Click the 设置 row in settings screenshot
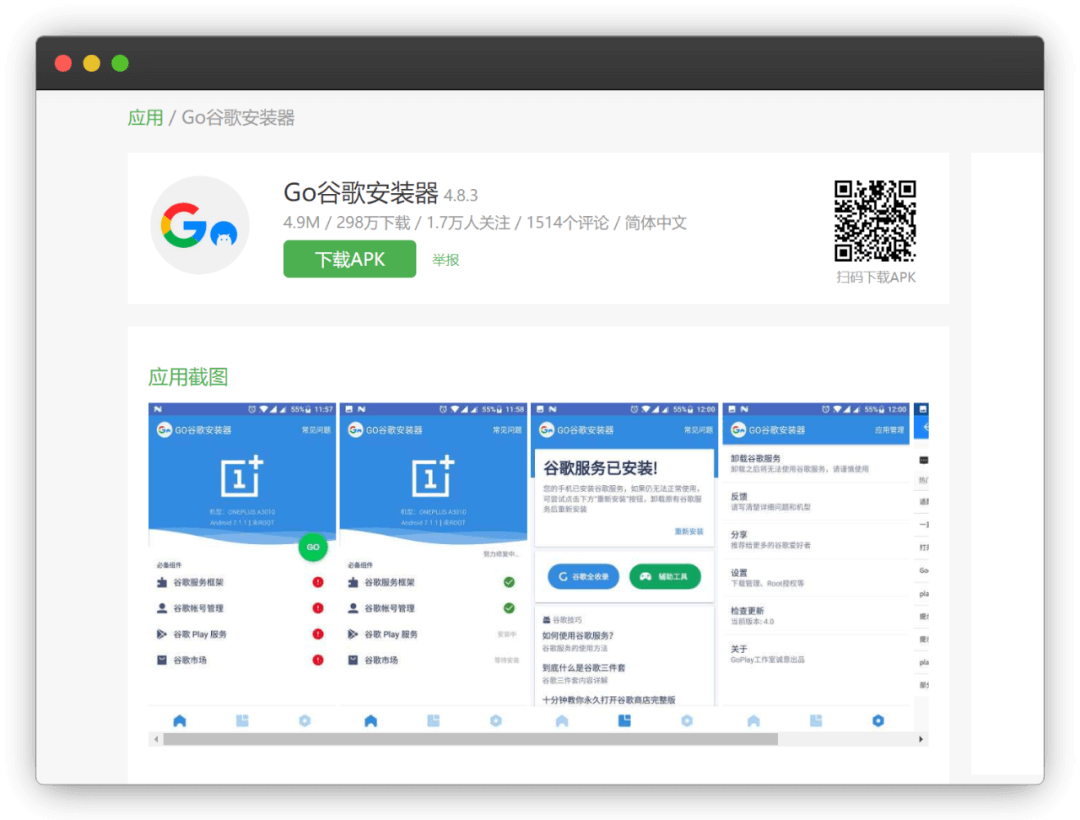Image resolution: width=1080 pixels, height=820 pixels. pos(816,578)
